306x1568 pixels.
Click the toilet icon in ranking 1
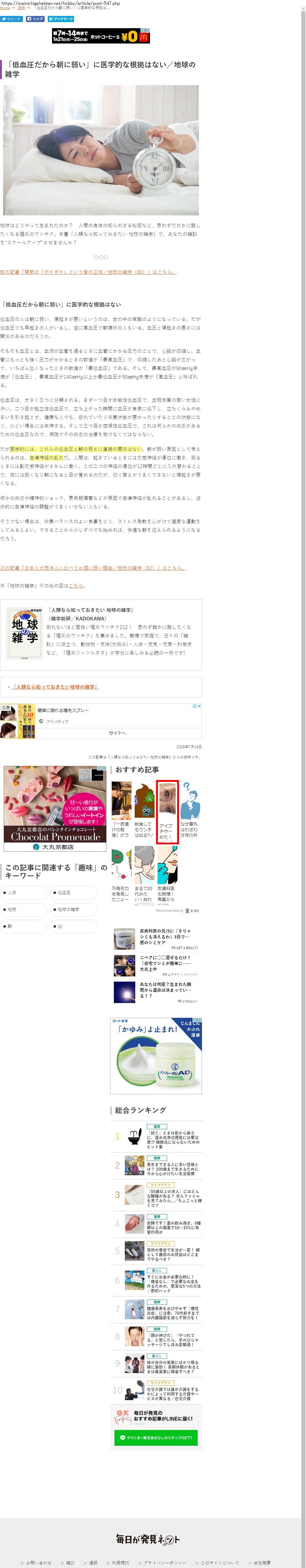(134, 1136)
